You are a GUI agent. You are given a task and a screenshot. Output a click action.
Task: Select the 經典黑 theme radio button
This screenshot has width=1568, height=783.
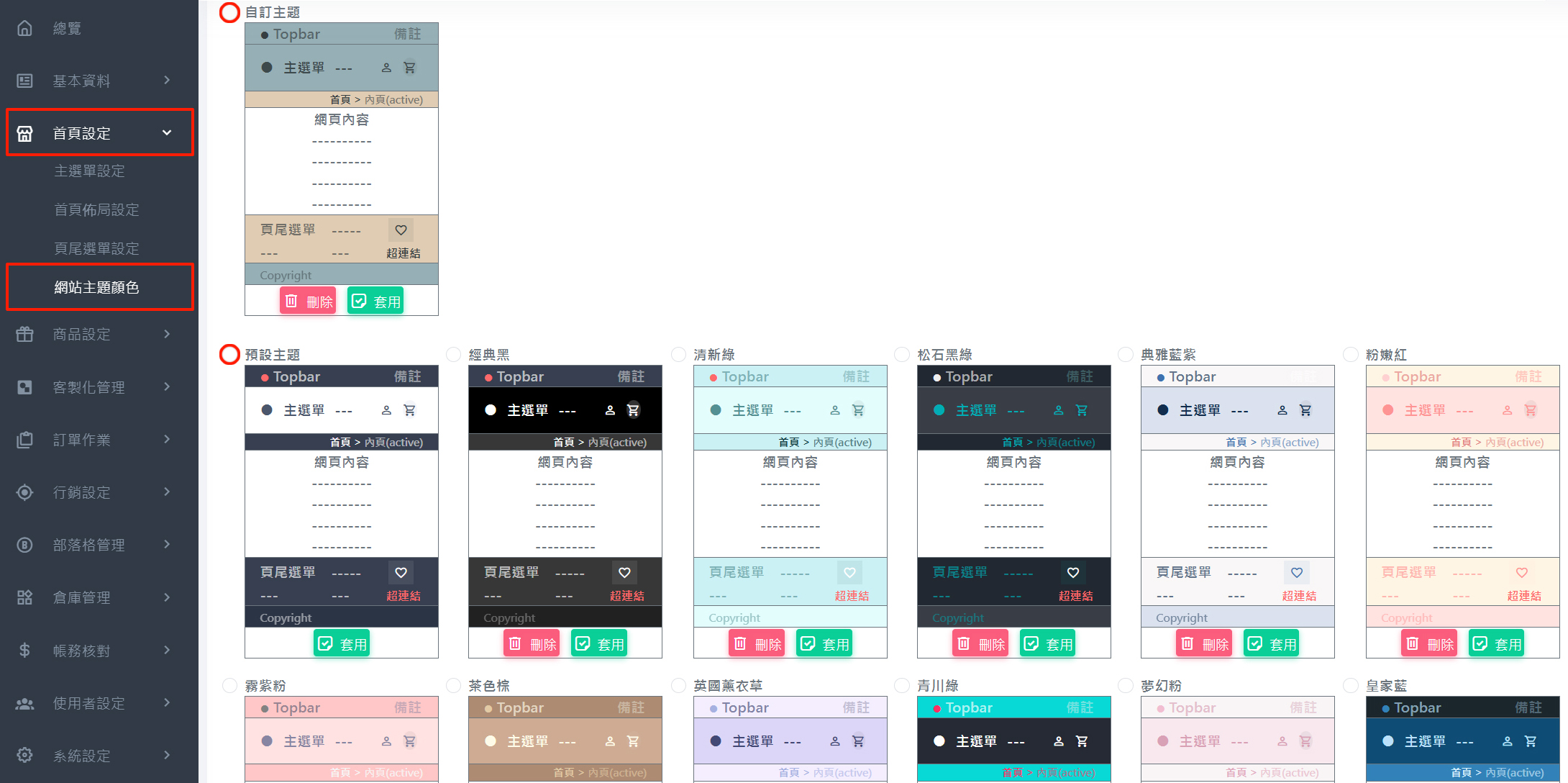pyautogui.click(x=453, y=354)
